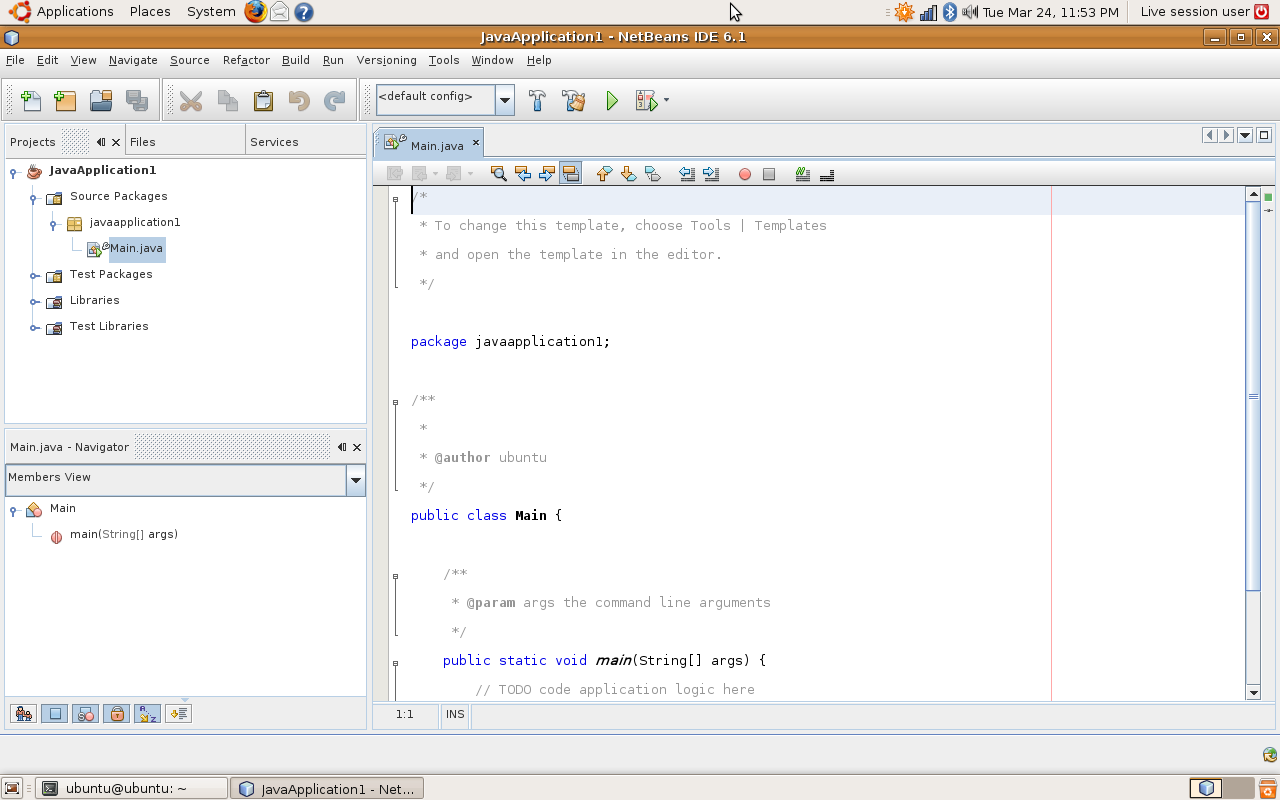This screenshot has height=800, width=1280.
Task: Click the Paste clipboard icon
Action: pyautogui.click(x=263, y=100)
